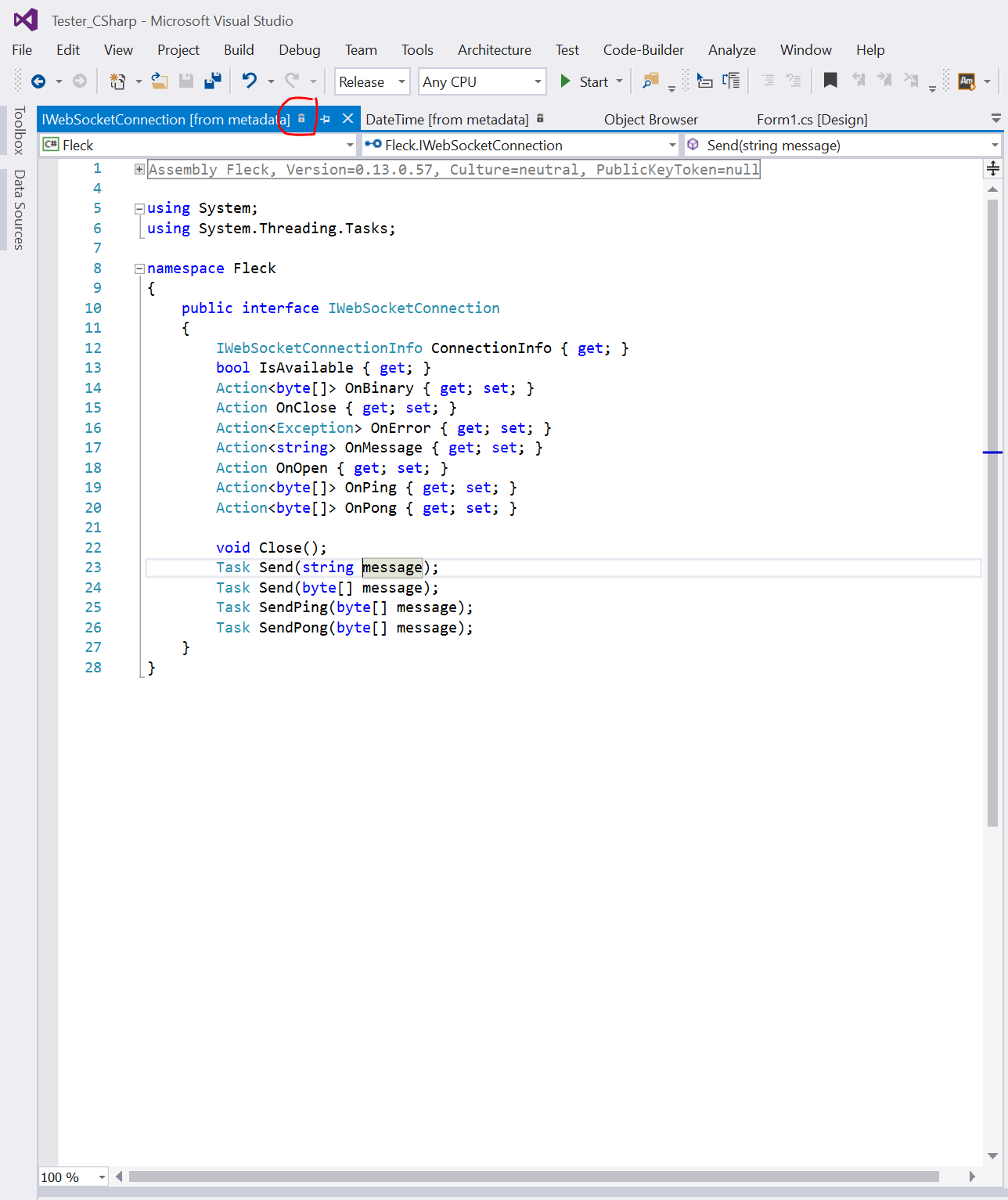This screenshot has width=1008, height=1200.
Task: Click the Find in Files toolbar icon
Action: pyautogui.click(x=650, y=81)
